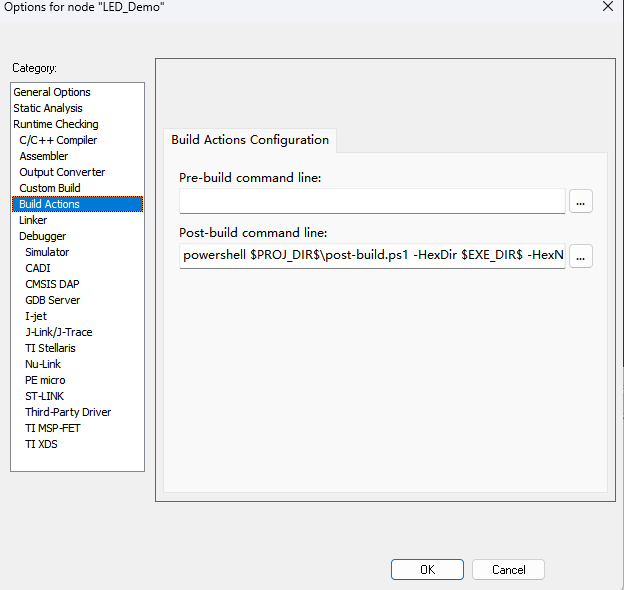Image resolution: width=624 pixels, height=590 pixels.
Task: Select TI MSP-FET entry
Action: [53, 428]
